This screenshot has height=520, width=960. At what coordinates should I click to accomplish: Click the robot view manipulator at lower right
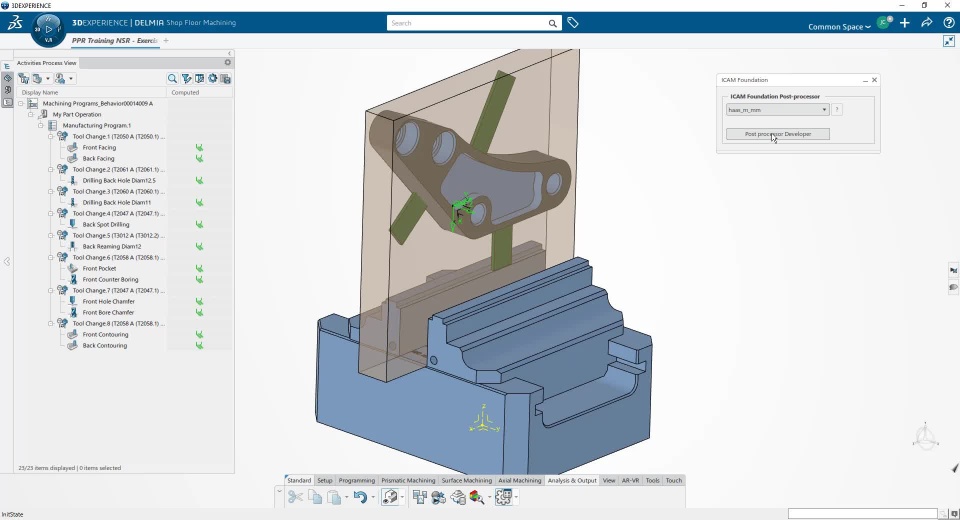(925, 437)
